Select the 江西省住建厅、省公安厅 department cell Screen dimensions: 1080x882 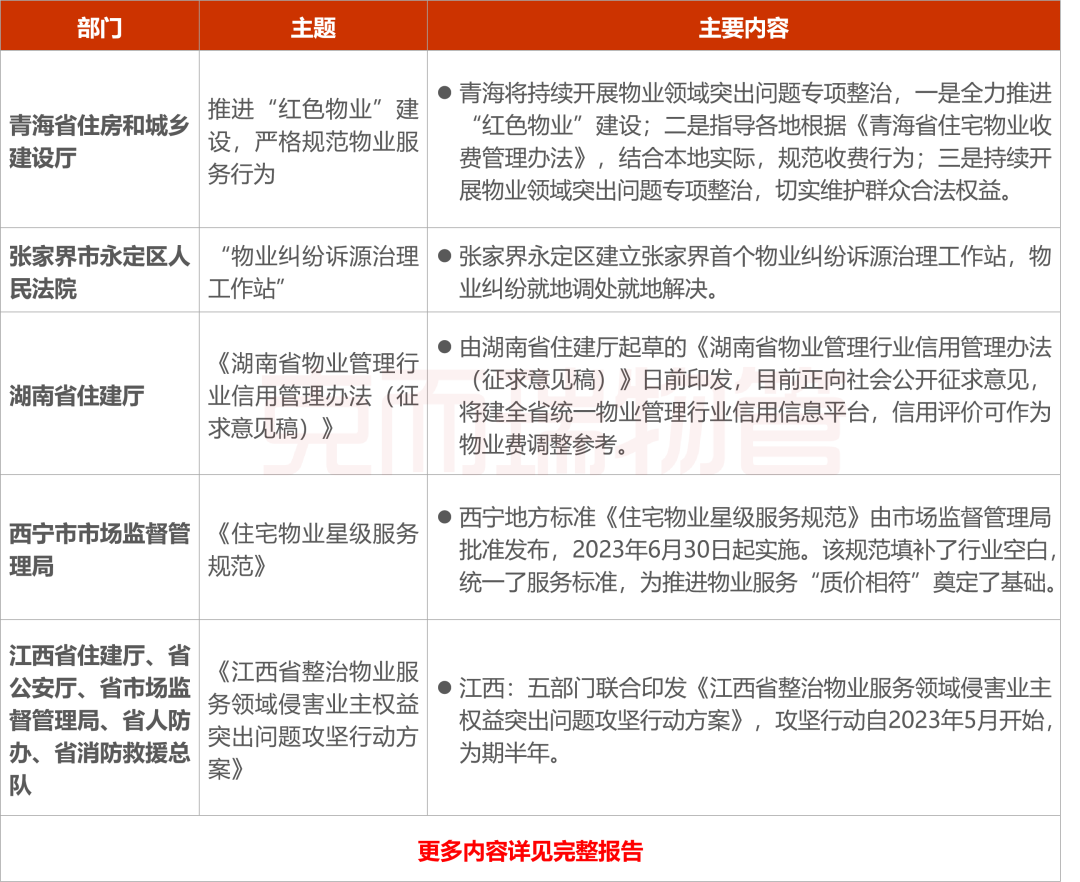(x=100, y=719)
